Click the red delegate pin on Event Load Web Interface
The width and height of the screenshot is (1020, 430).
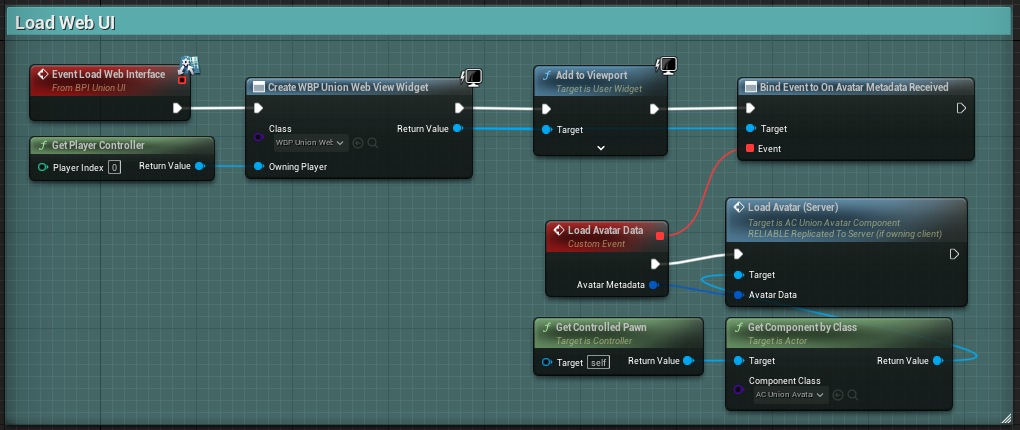[182, 80]
